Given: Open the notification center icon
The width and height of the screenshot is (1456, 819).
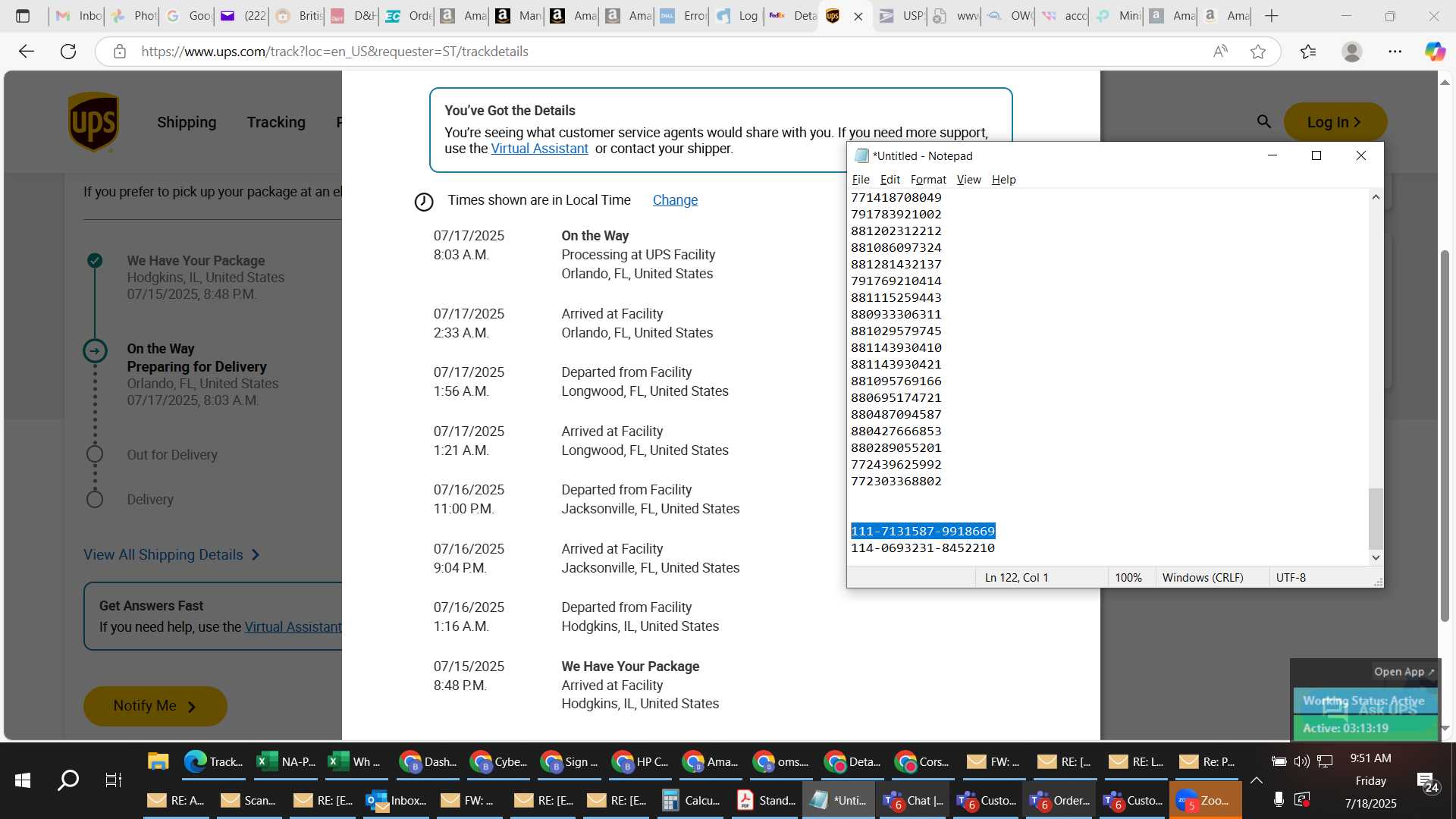Looking at the screenshot, I should click(1426, 781).
